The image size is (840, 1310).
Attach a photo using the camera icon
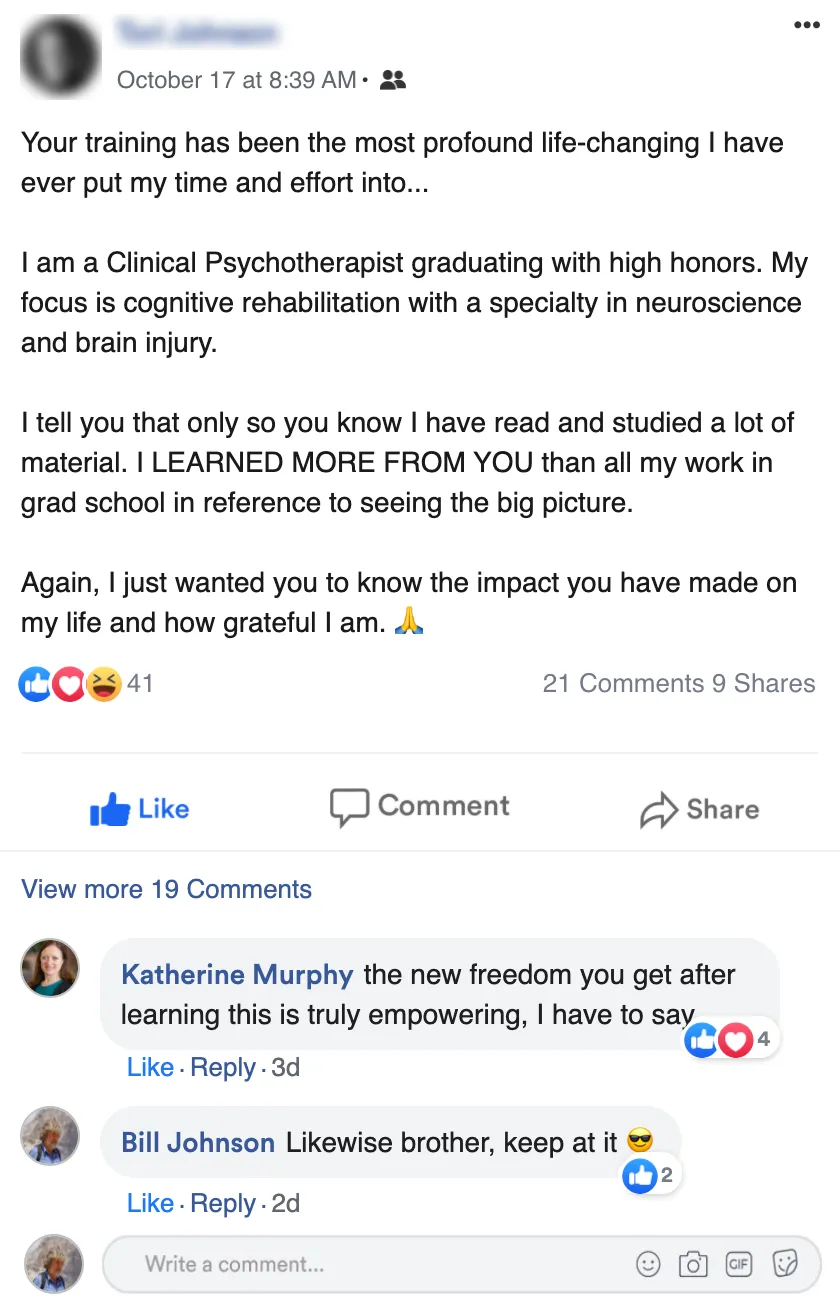tap(693, 1265)
